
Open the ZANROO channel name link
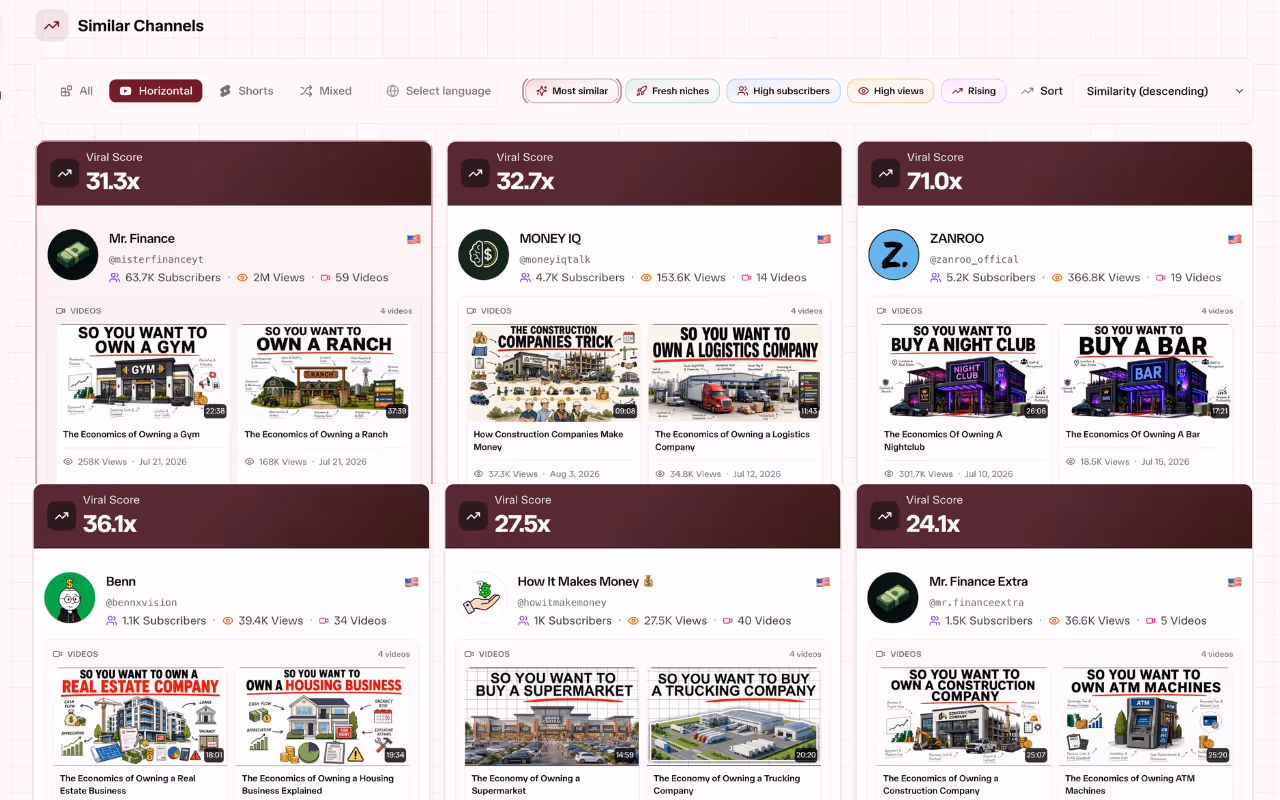[957, 239]
